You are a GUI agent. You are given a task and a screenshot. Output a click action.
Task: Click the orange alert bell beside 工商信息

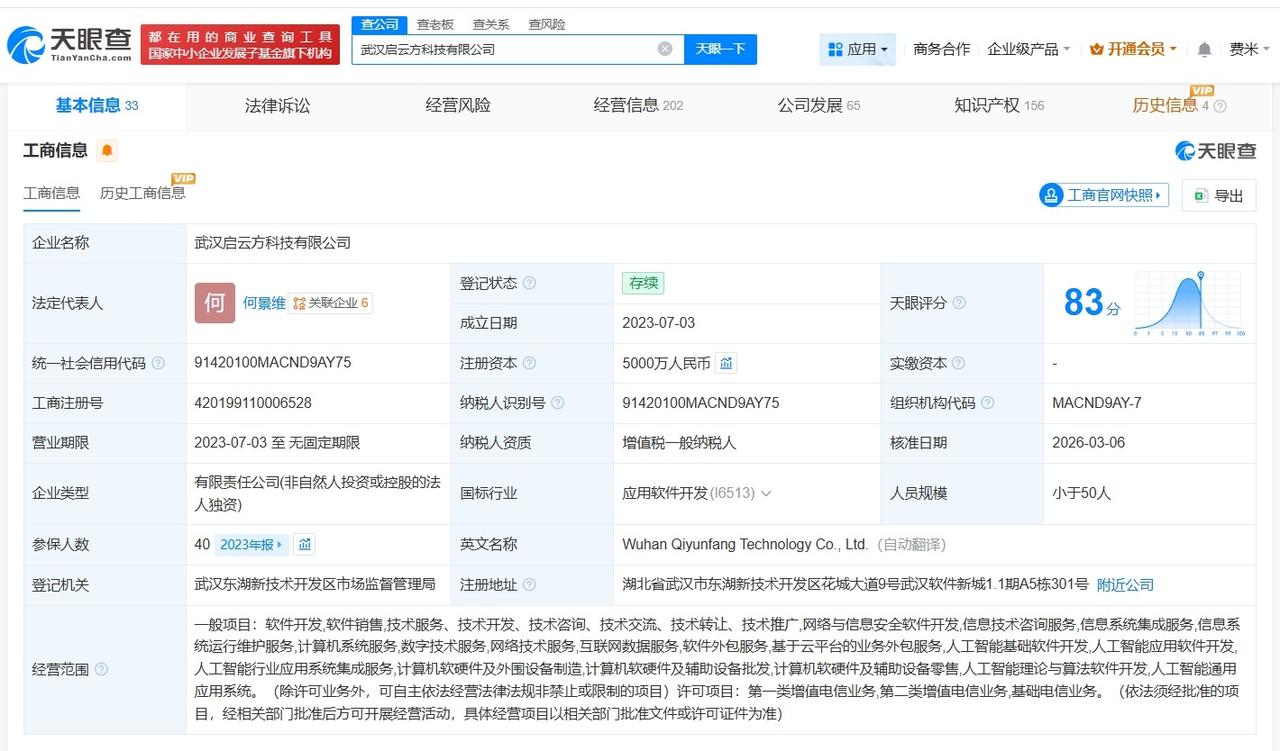pyautogui.click(x=107, y=151)
